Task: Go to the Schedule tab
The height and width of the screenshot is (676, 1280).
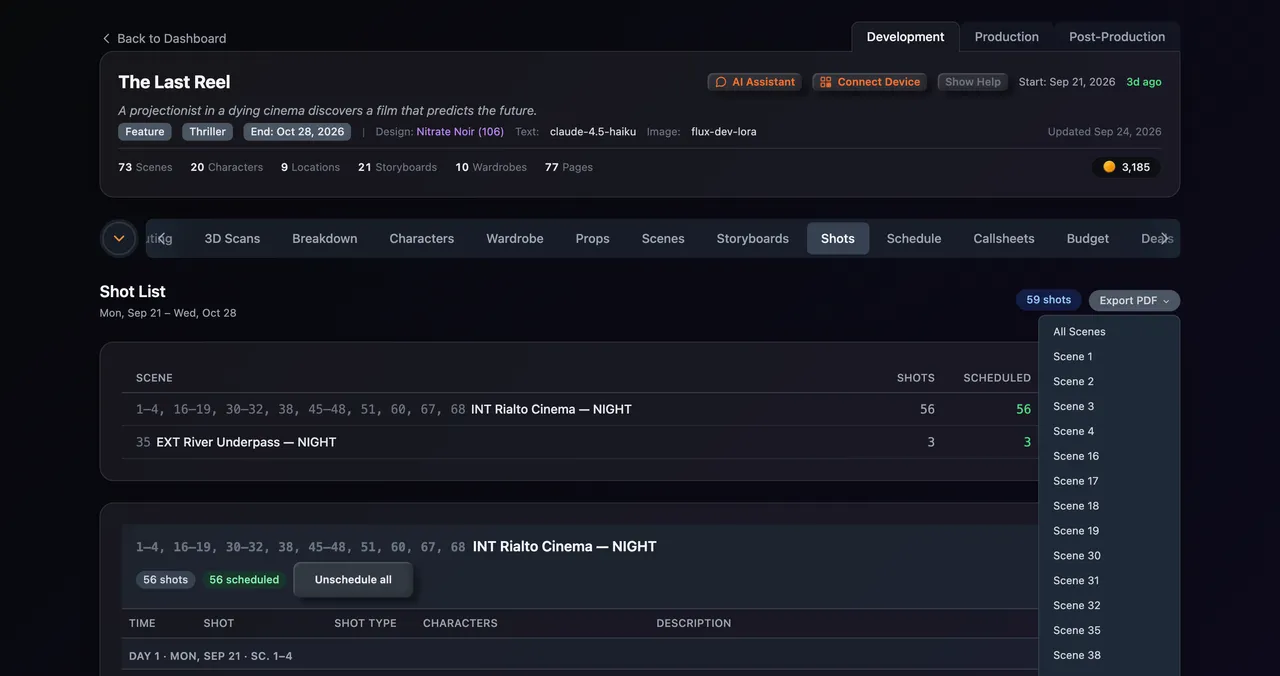Action: coord(914,238)
